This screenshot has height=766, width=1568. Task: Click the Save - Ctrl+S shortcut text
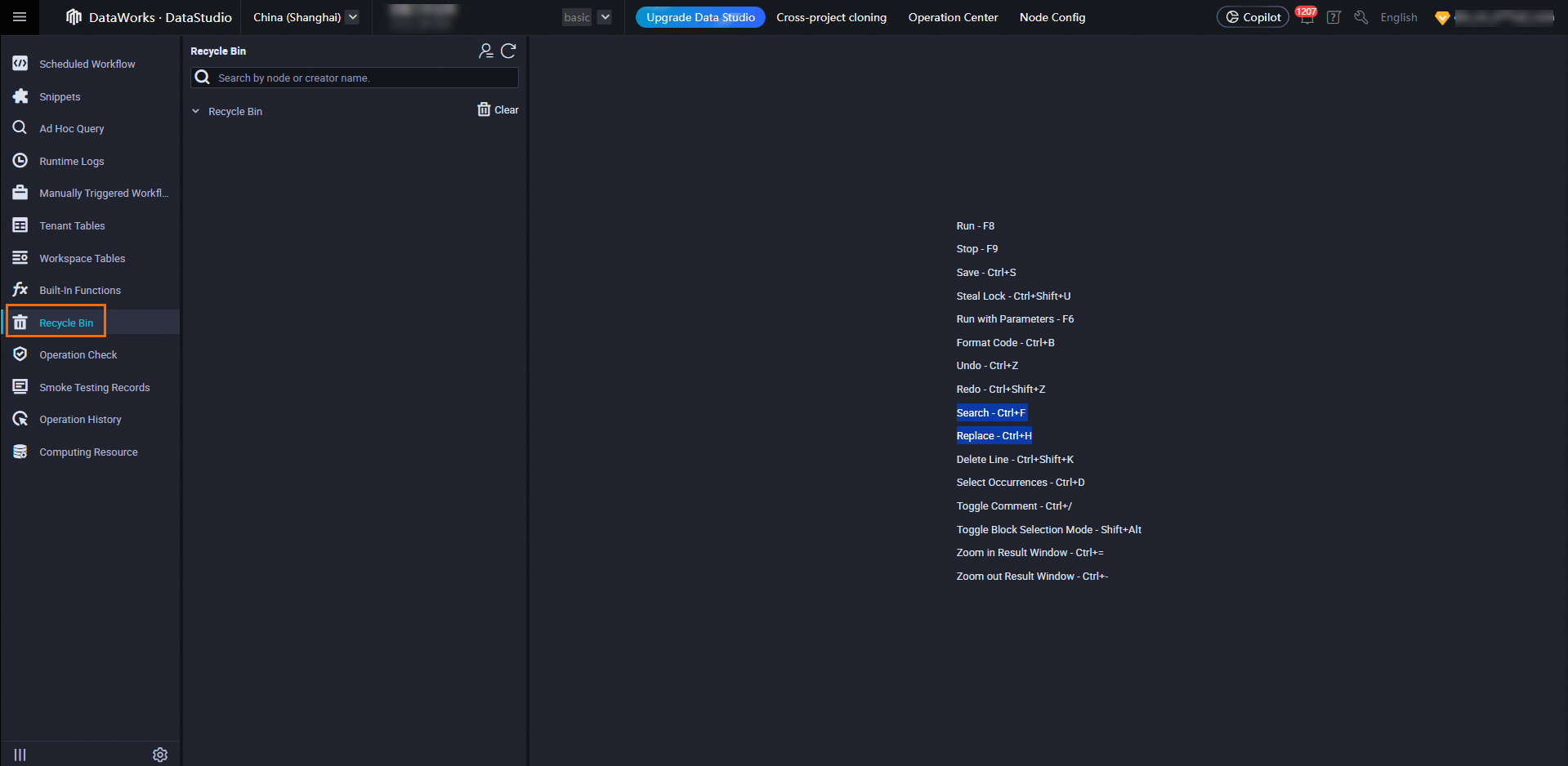point(986,272)
